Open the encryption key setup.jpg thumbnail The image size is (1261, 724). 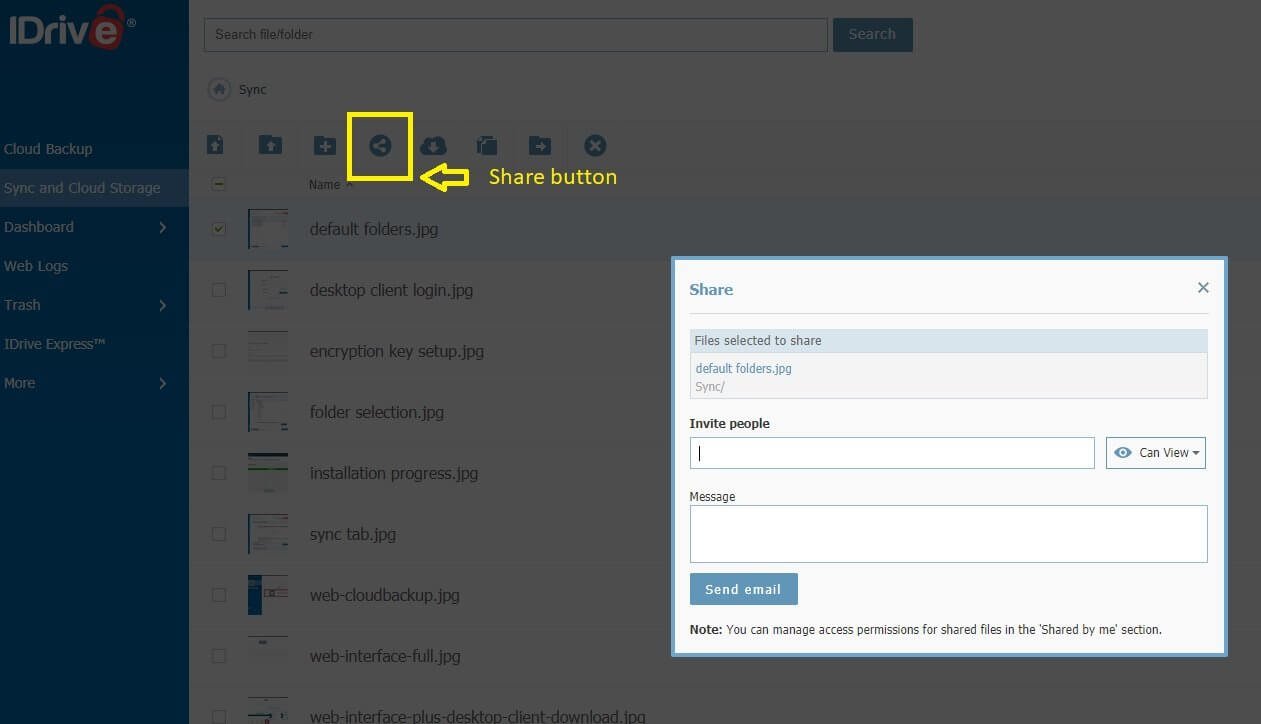(268, 351)
